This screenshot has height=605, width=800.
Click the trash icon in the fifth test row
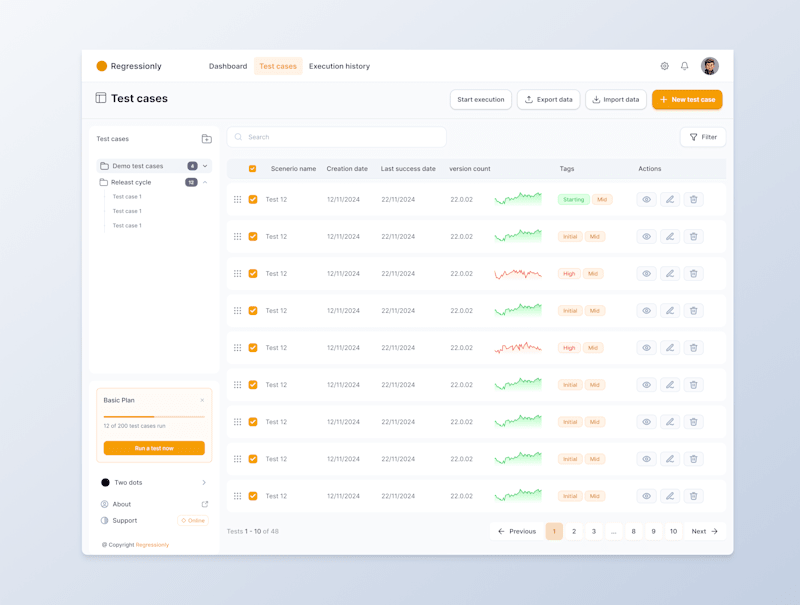(693, 348)
